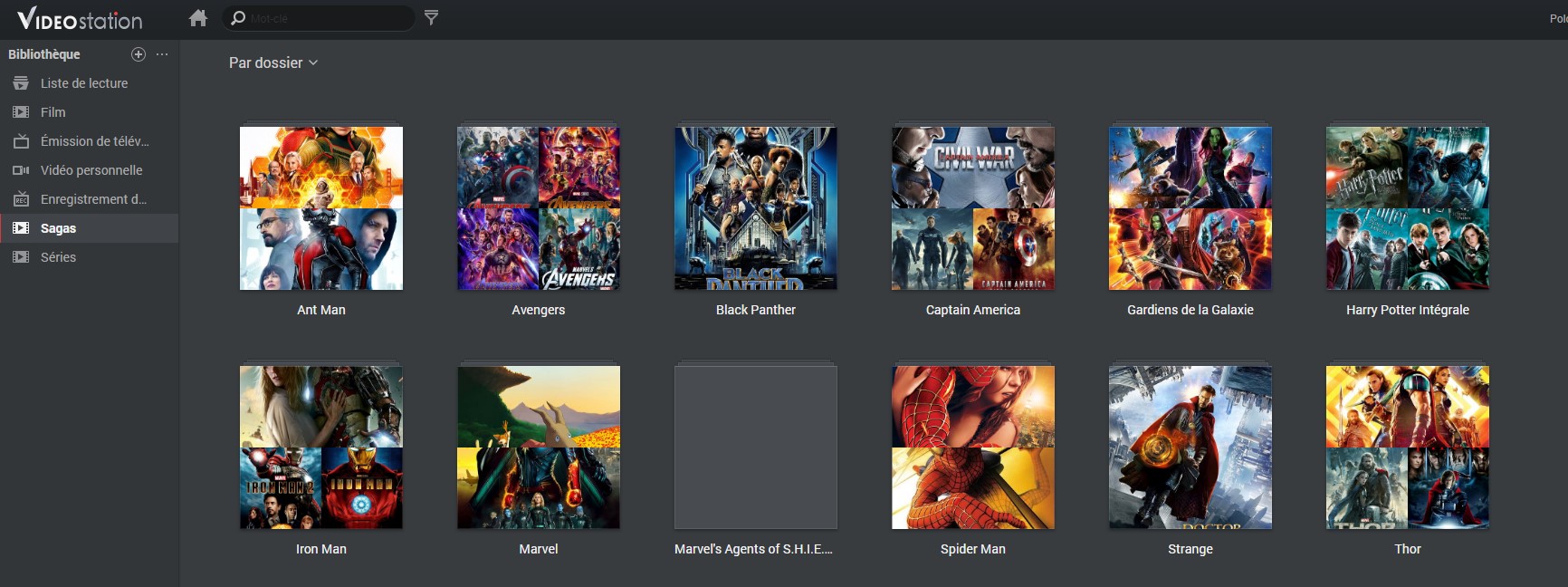Add a library with the plus icon
The image size is (1568, 587).
[139, 54]
